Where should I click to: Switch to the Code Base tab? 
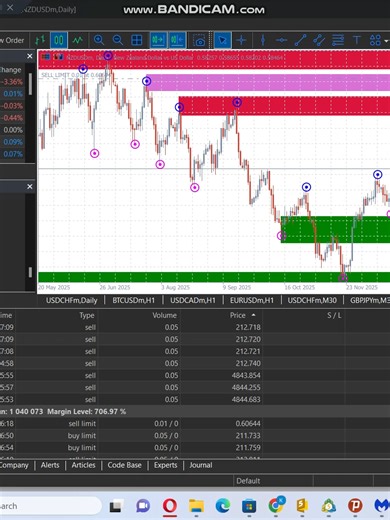[124, 465]
